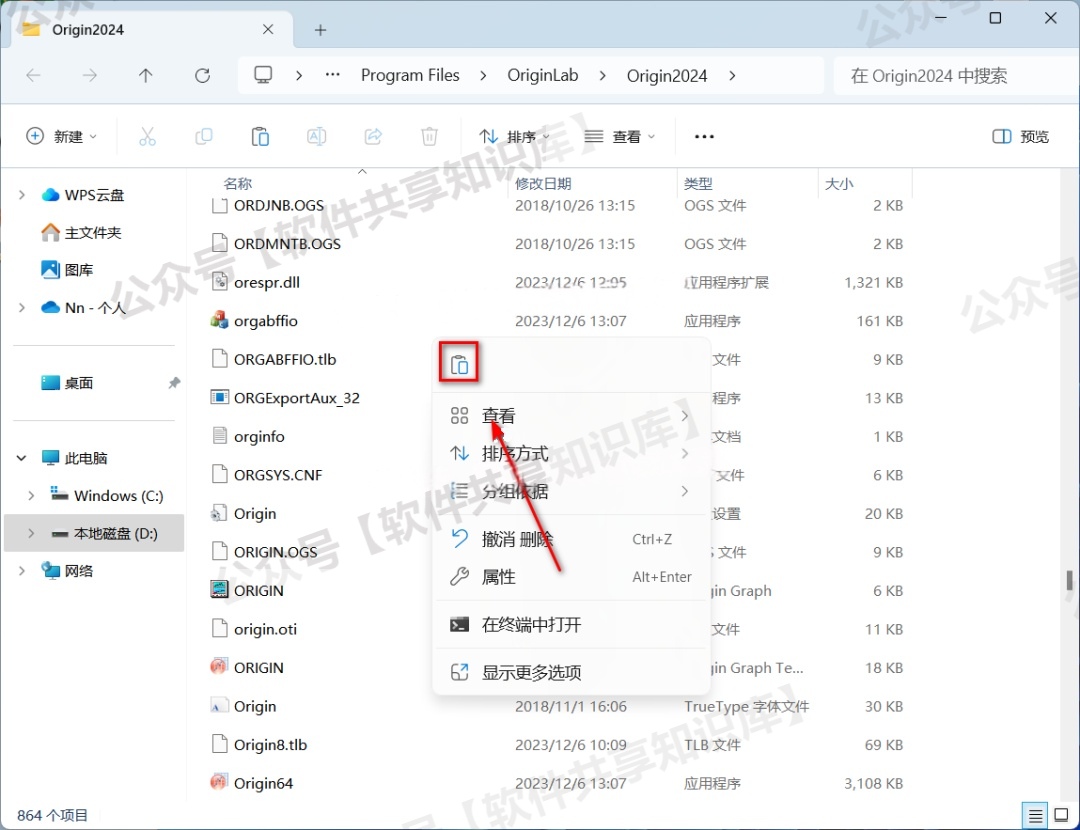1080x830 pixels.
Task: Choose 撤消 删除 in context menu
Action: tap(571, 539)
